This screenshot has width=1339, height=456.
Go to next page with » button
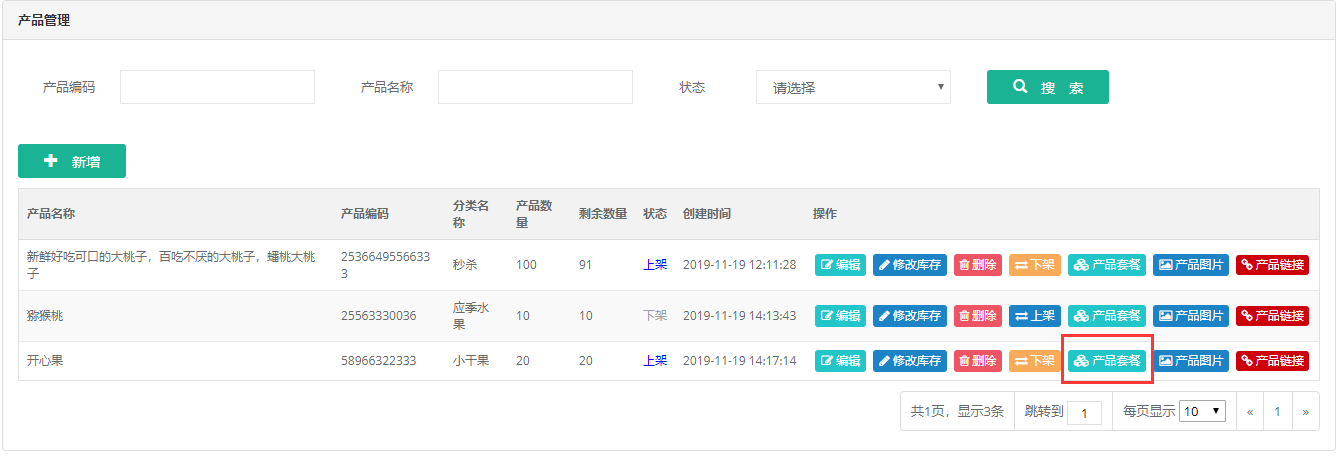pyautogui.click(x=1305, y=411)
